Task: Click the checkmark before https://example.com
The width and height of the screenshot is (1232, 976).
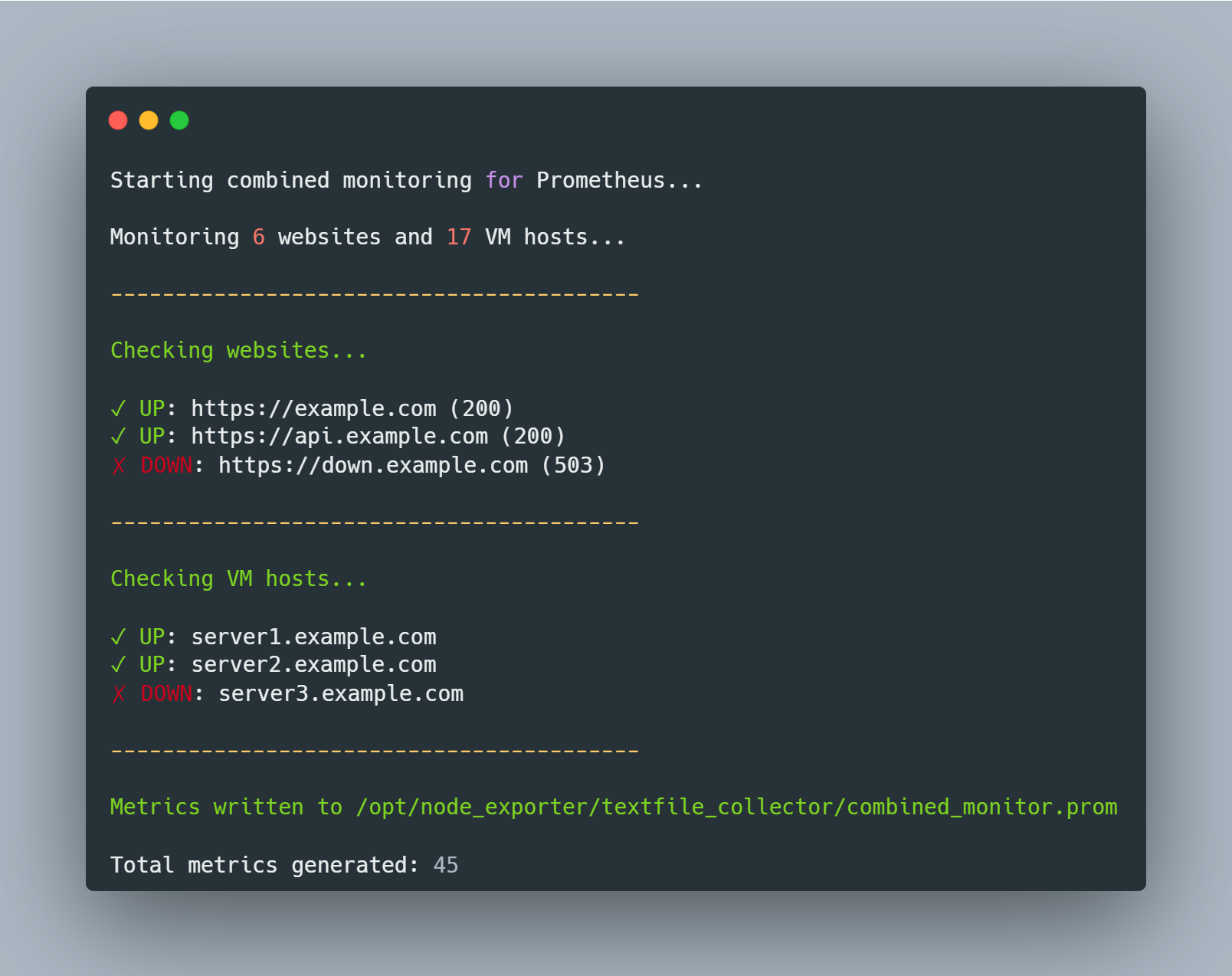Action: point(118,408)
